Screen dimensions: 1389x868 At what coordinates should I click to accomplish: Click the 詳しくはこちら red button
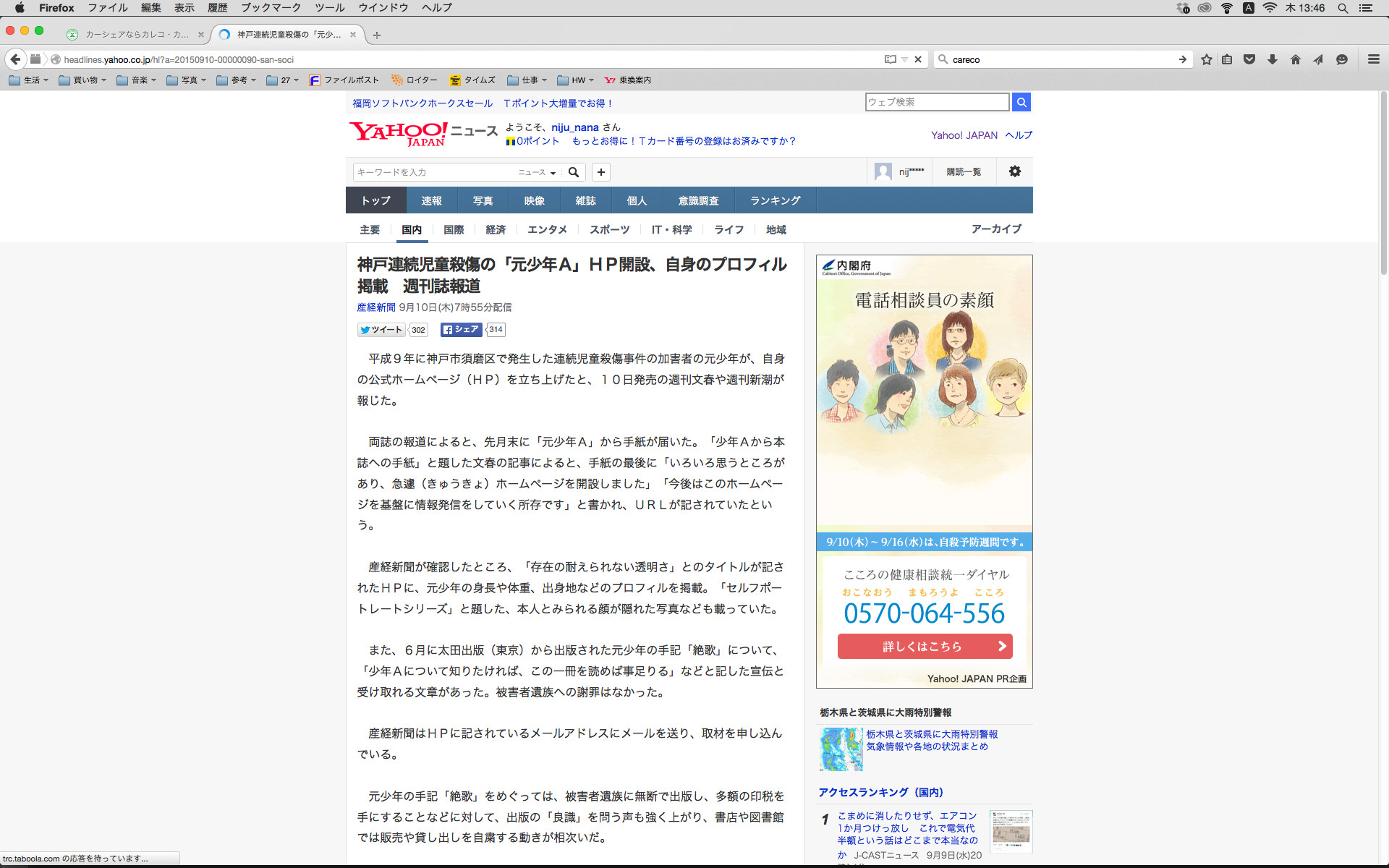click(x=924, y=647)
